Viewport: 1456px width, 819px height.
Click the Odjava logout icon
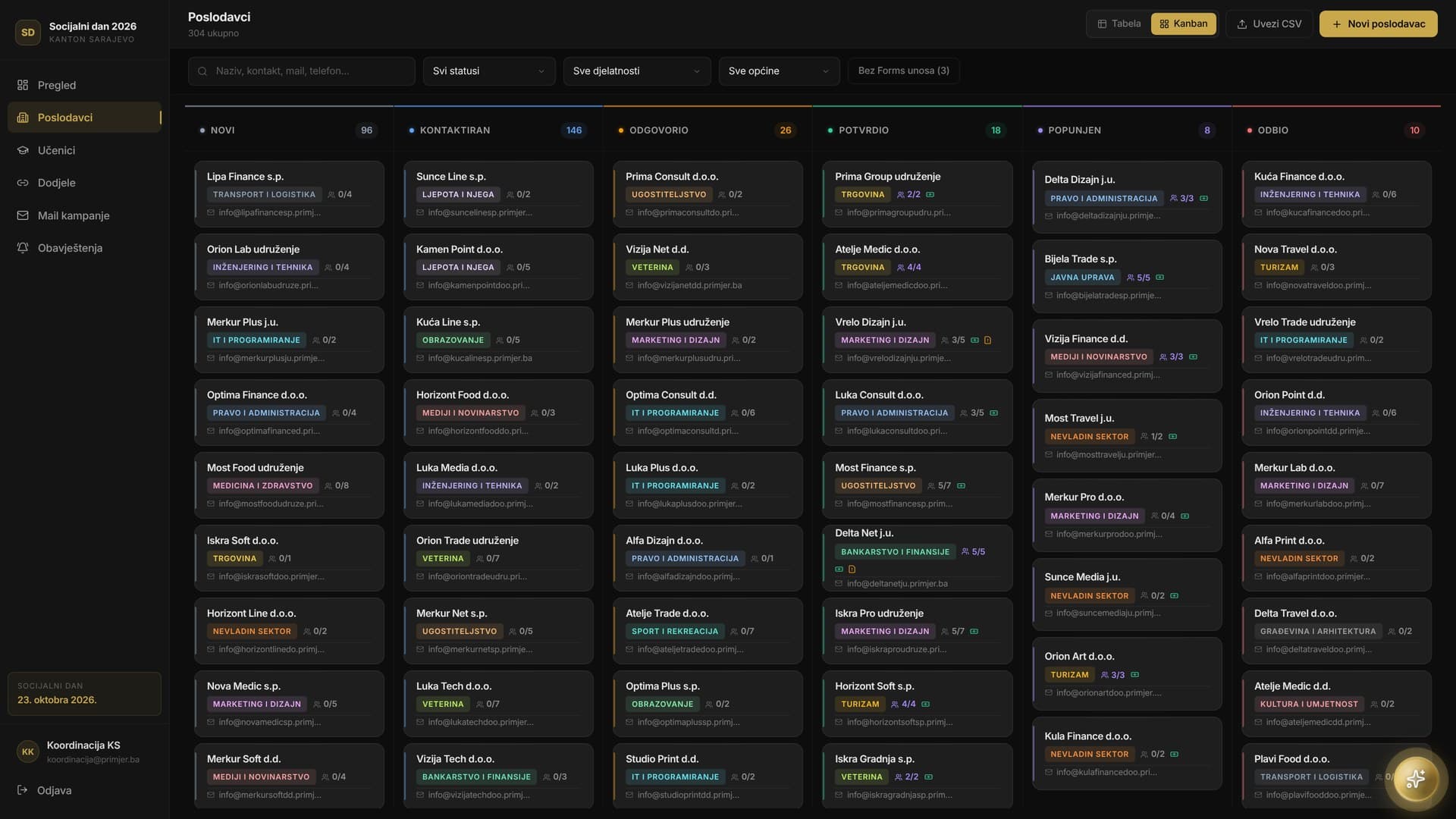pyautogui.click(x=23, y=790)
